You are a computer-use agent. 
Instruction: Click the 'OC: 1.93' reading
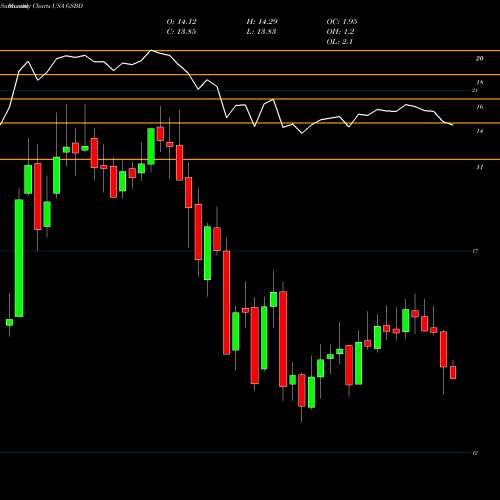click(x=342, y=22)
